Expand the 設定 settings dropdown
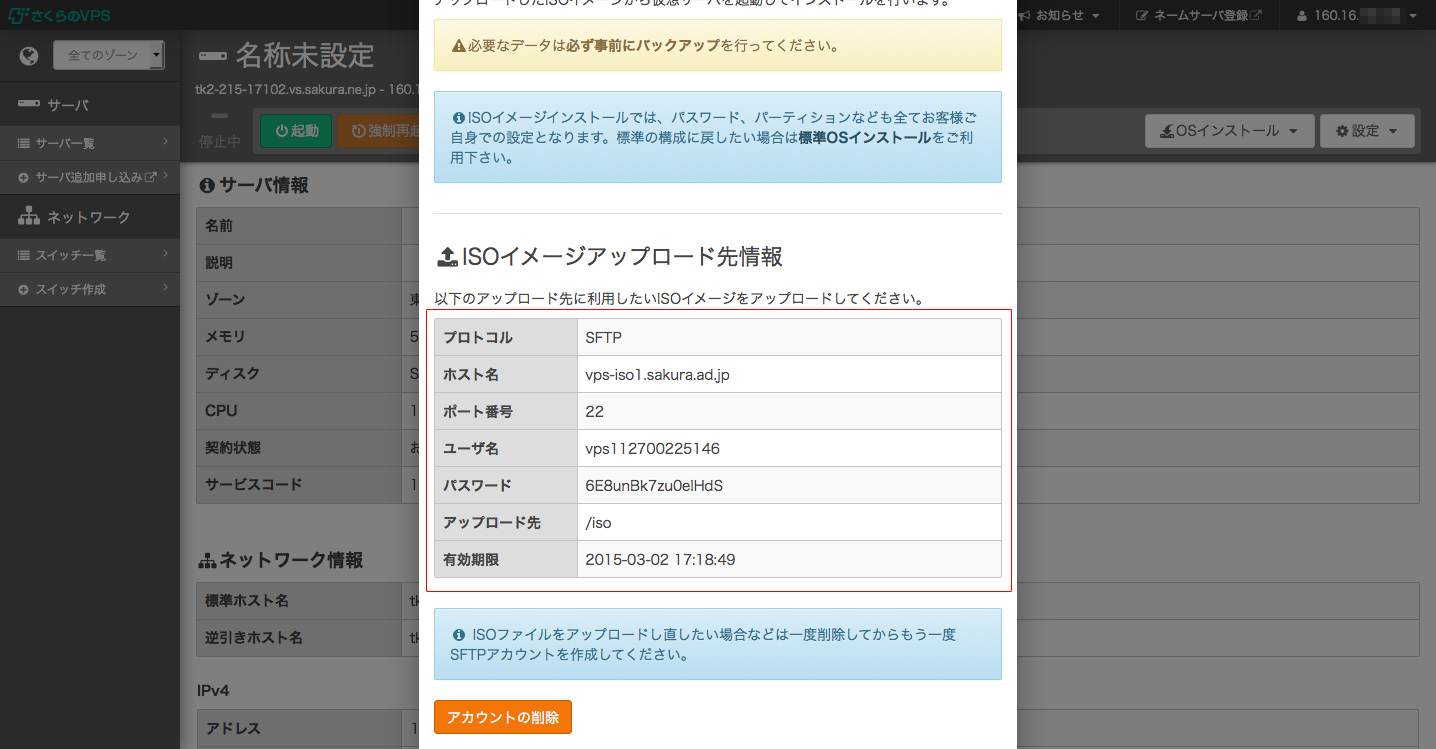 (x=1367, y=131)
